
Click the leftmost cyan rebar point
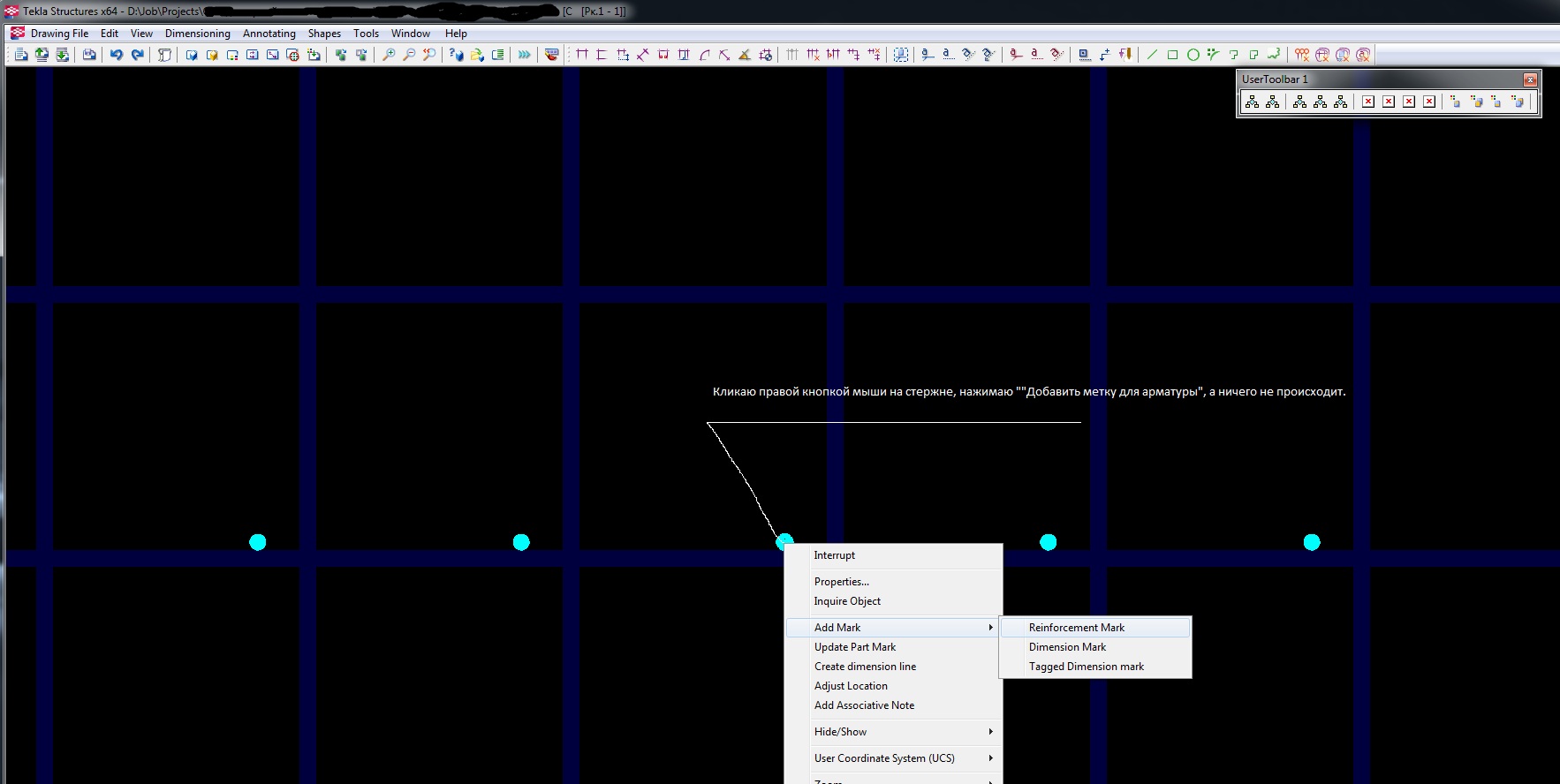tap(257, 542)
